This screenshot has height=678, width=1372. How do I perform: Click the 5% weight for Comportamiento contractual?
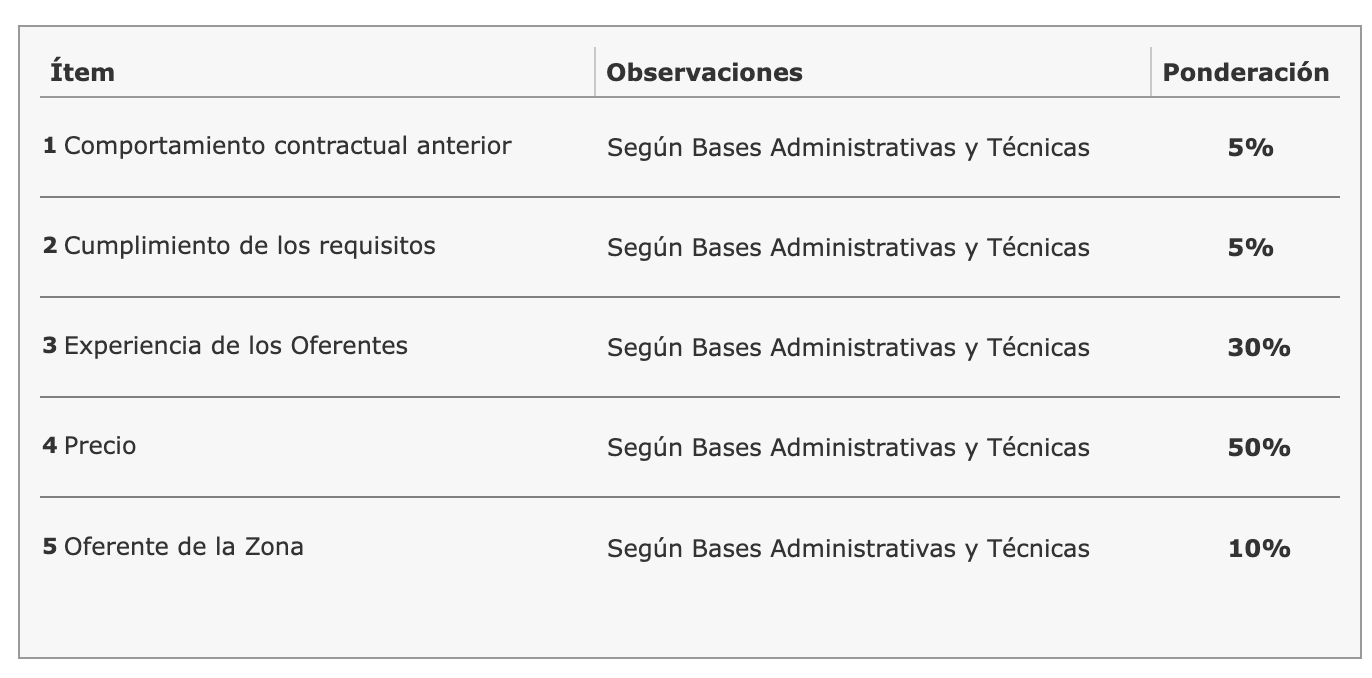pos(1250,148)
